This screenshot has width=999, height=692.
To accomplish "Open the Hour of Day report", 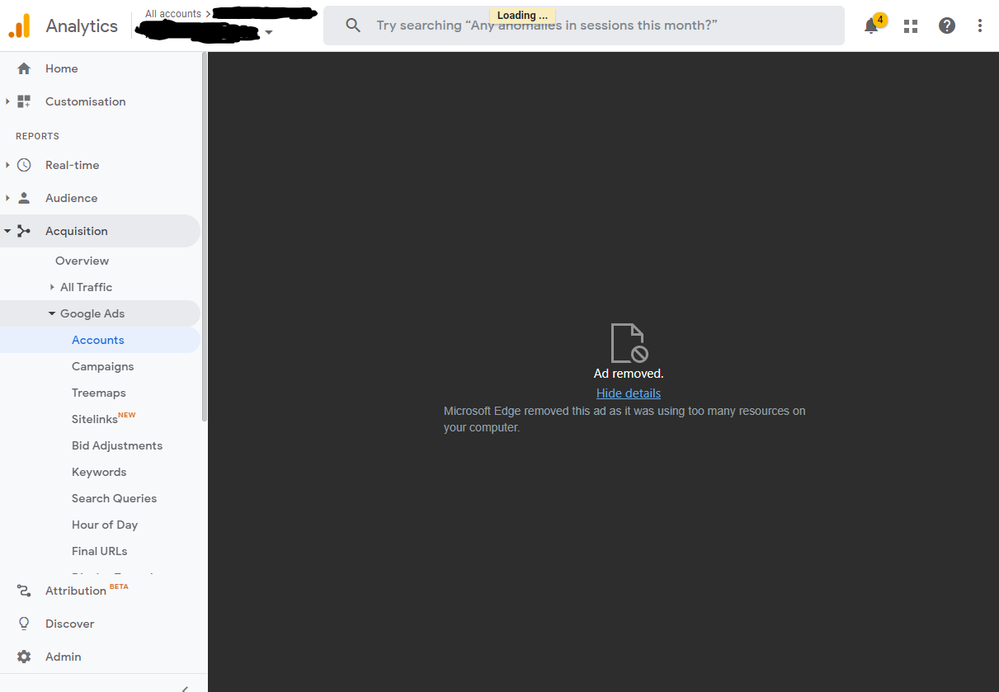I will (x=104, y=525).
